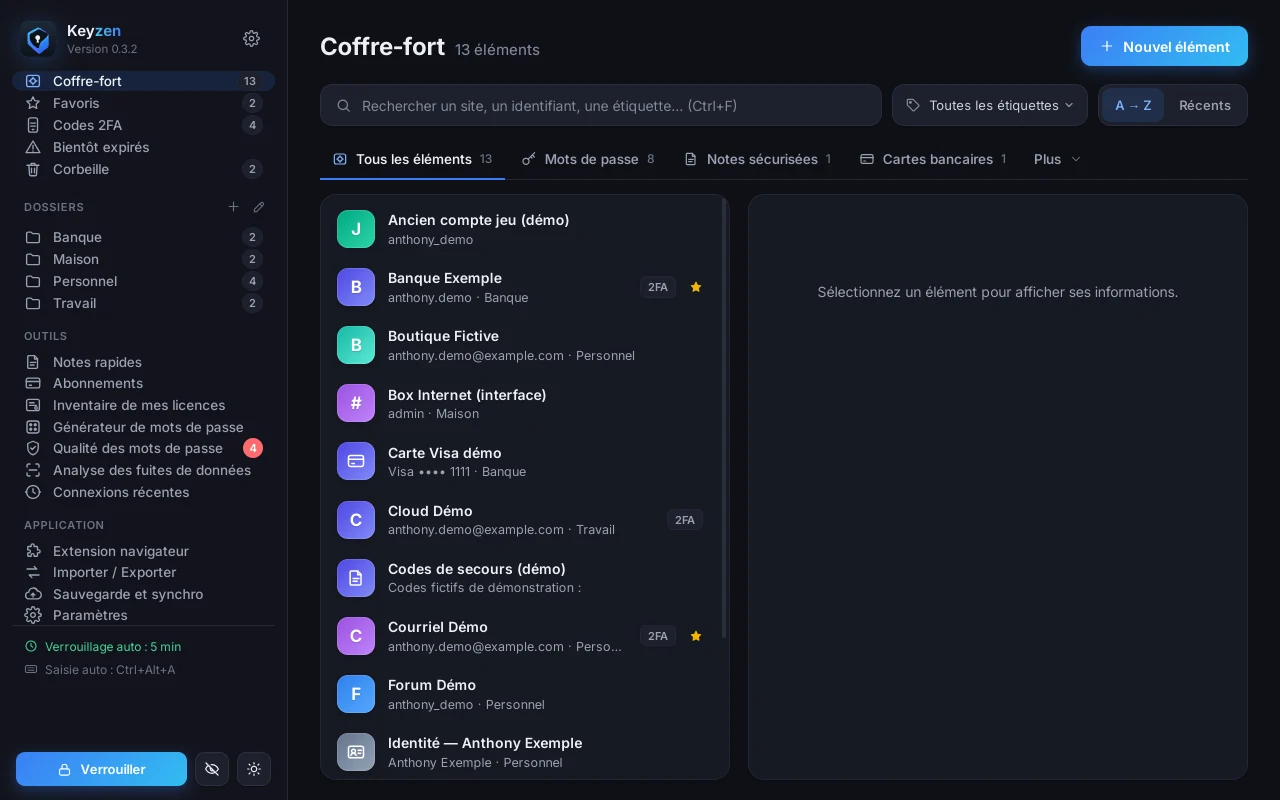Open the Banque folder
This screenshot has width=1280, height=800.
[143, 237]
